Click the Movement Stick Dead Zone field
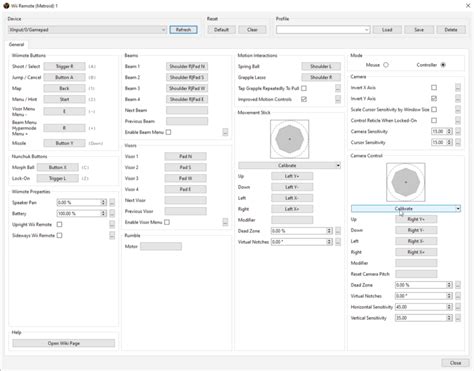 click(x=299, y=231)
